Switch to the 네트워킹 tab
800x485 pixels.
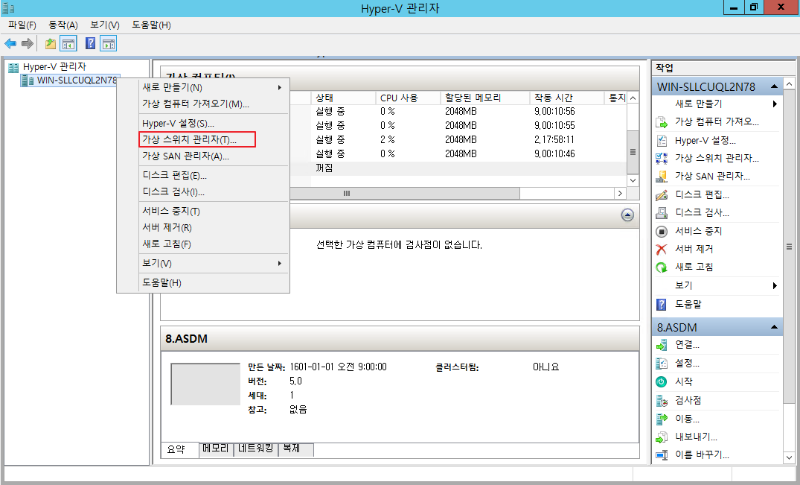pyautogui.click(x=256, y=449)
